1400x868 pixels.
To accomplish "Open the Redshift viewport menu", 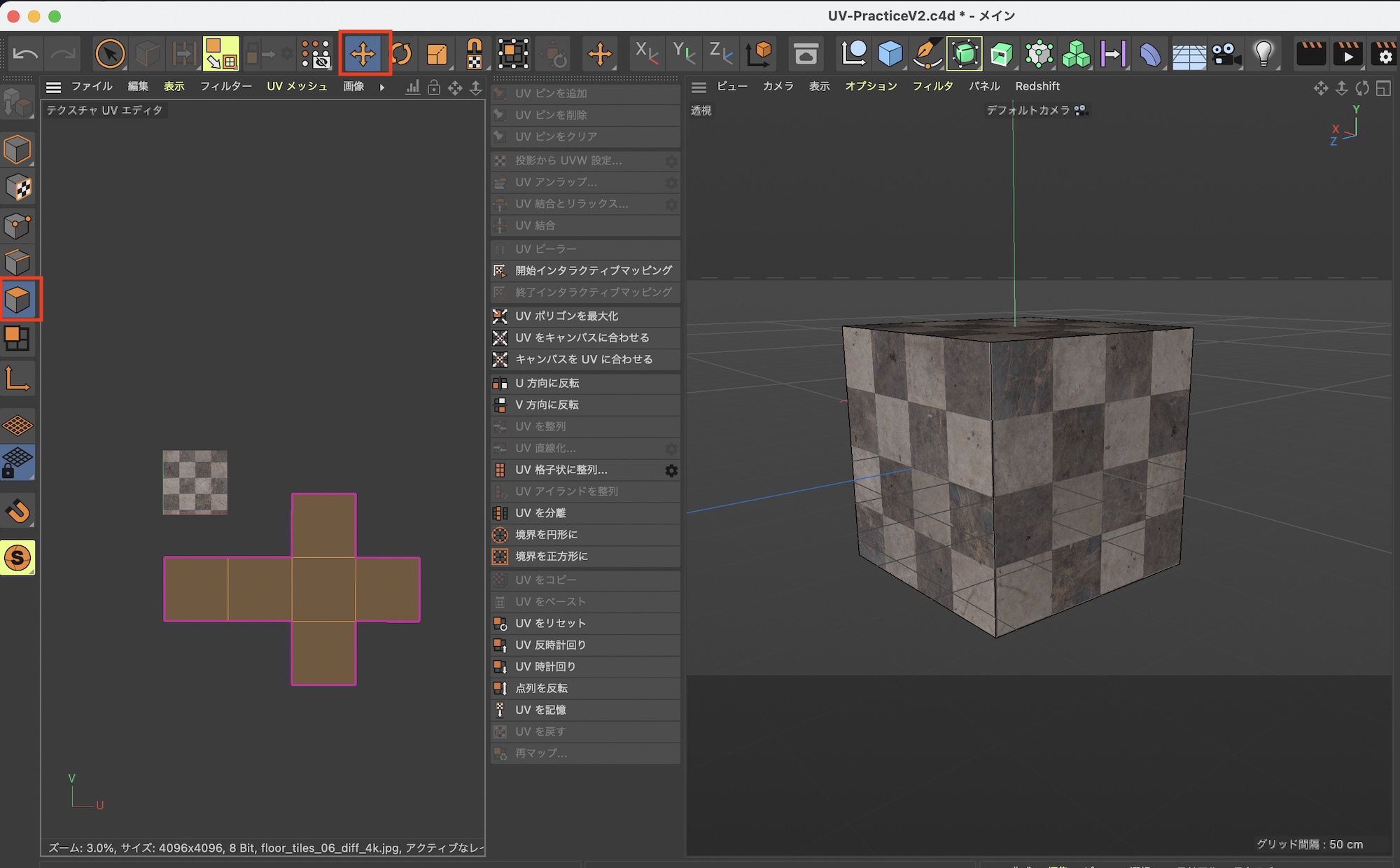I will pyautogui.click(x=1037, y=87).
